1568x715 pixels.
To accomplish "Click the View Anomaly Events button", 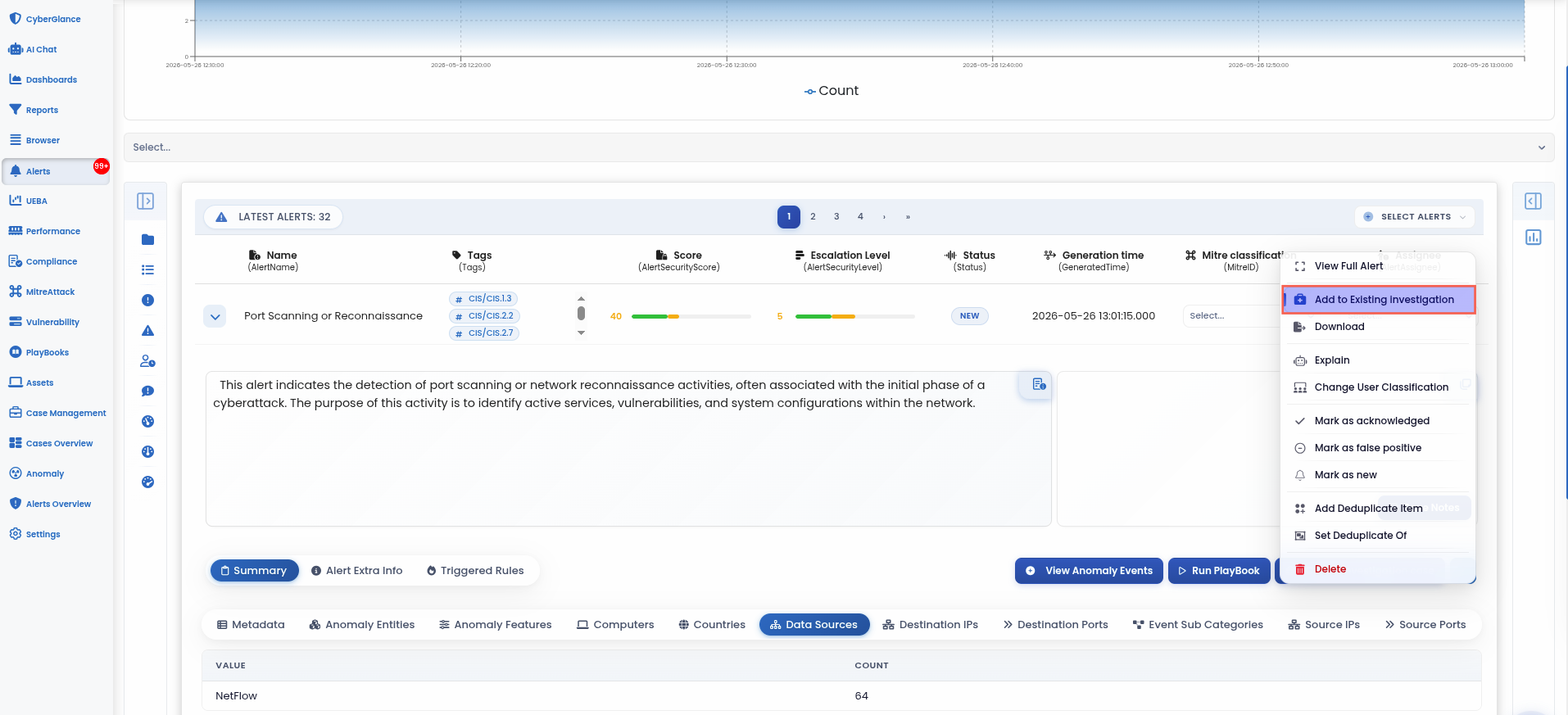I will click(1089, 571).
